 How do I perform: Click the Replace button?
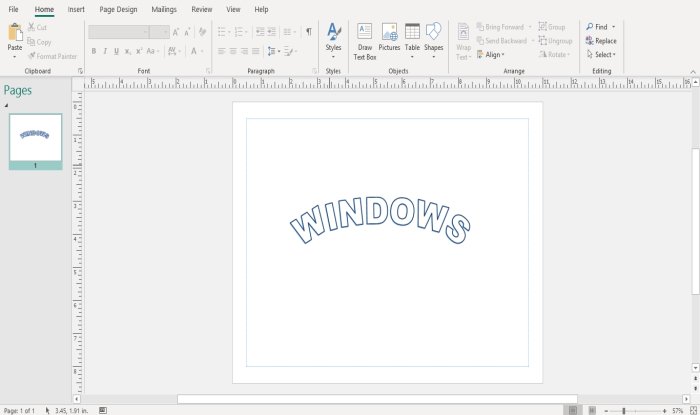click(601, 41)
